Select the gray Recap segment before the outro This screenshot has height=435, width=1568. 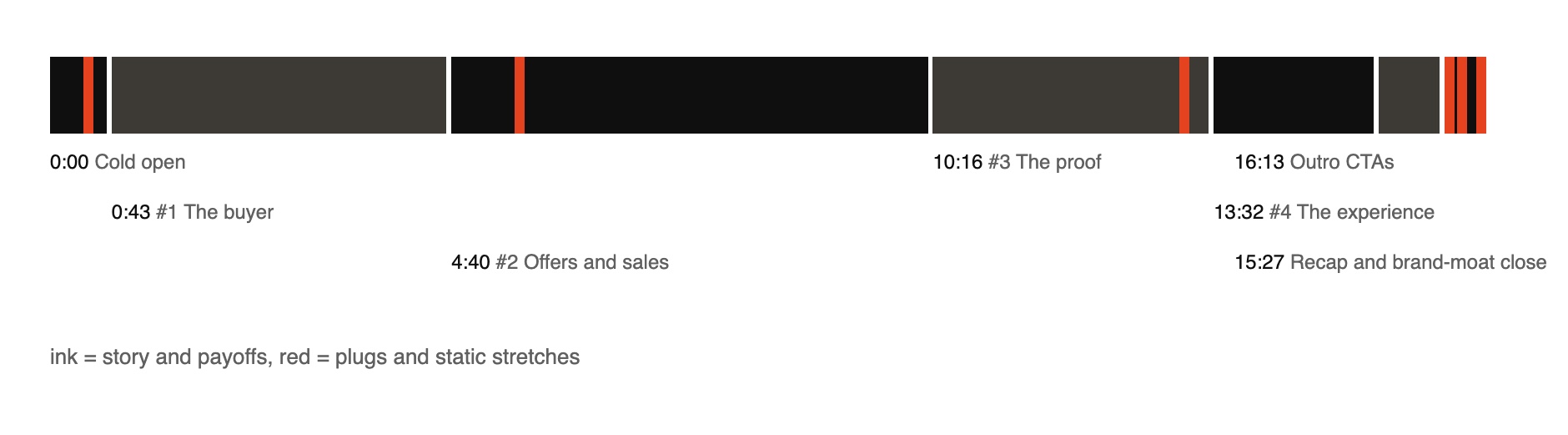tap(1409, 95)
